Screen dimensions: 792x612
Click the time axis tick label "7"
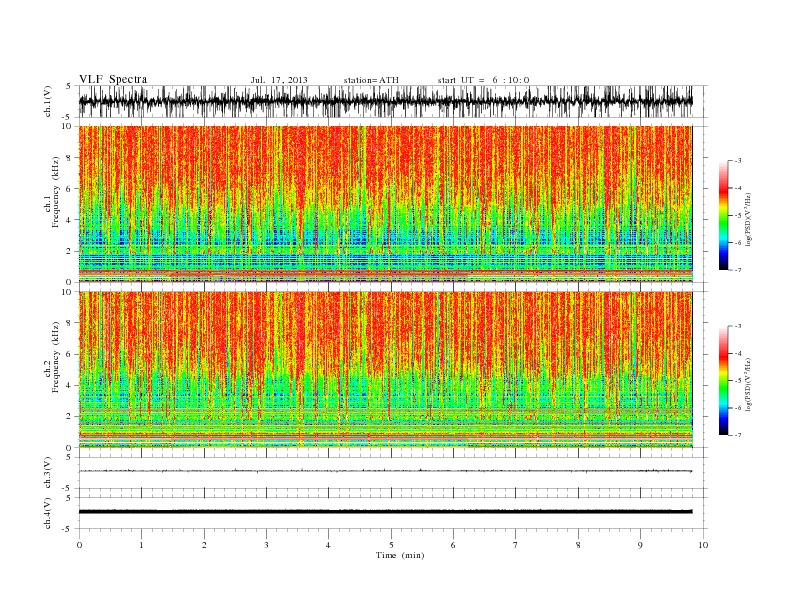tap(516, 545)
